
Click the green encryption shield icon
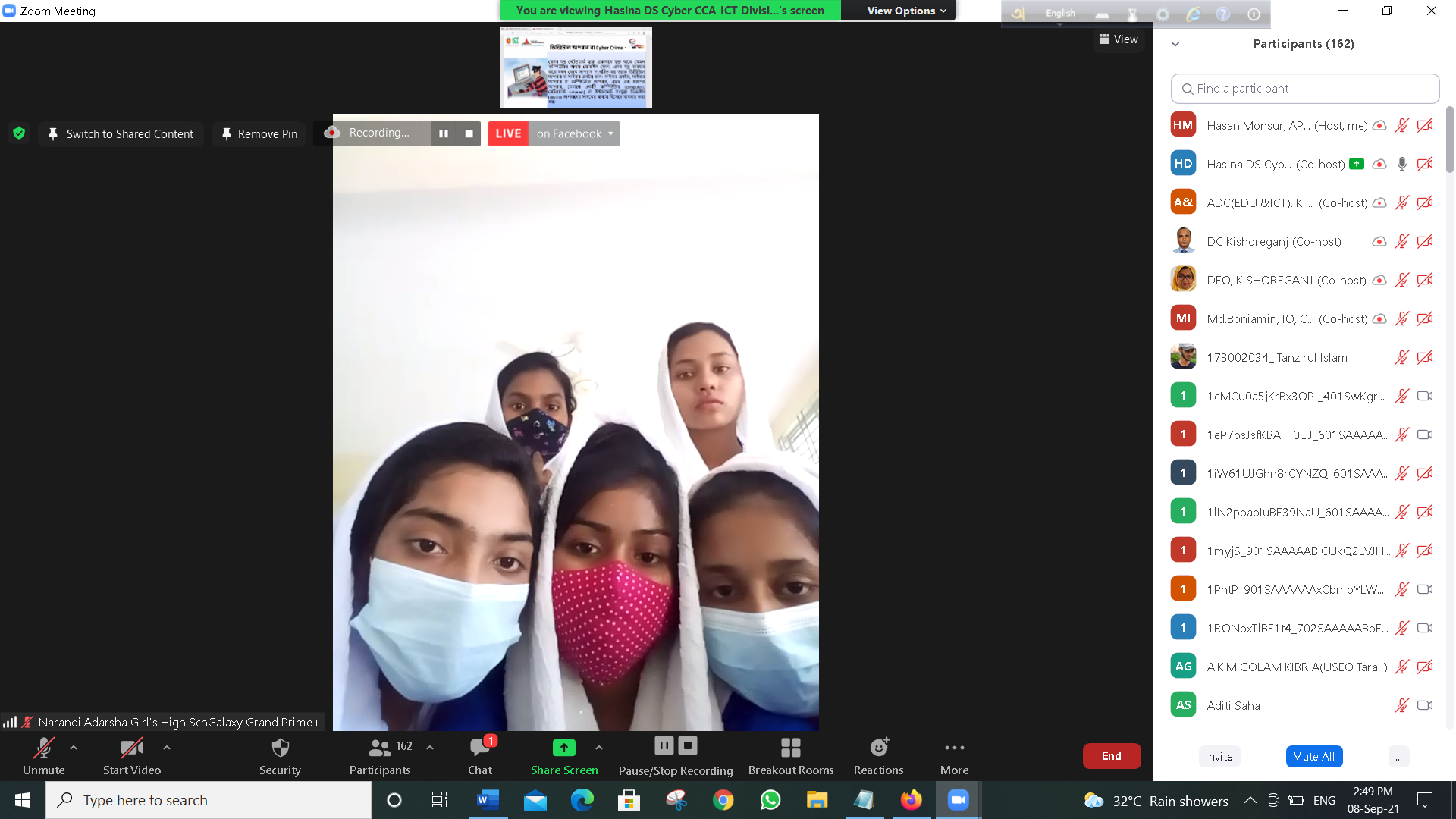tap(19, 133)
